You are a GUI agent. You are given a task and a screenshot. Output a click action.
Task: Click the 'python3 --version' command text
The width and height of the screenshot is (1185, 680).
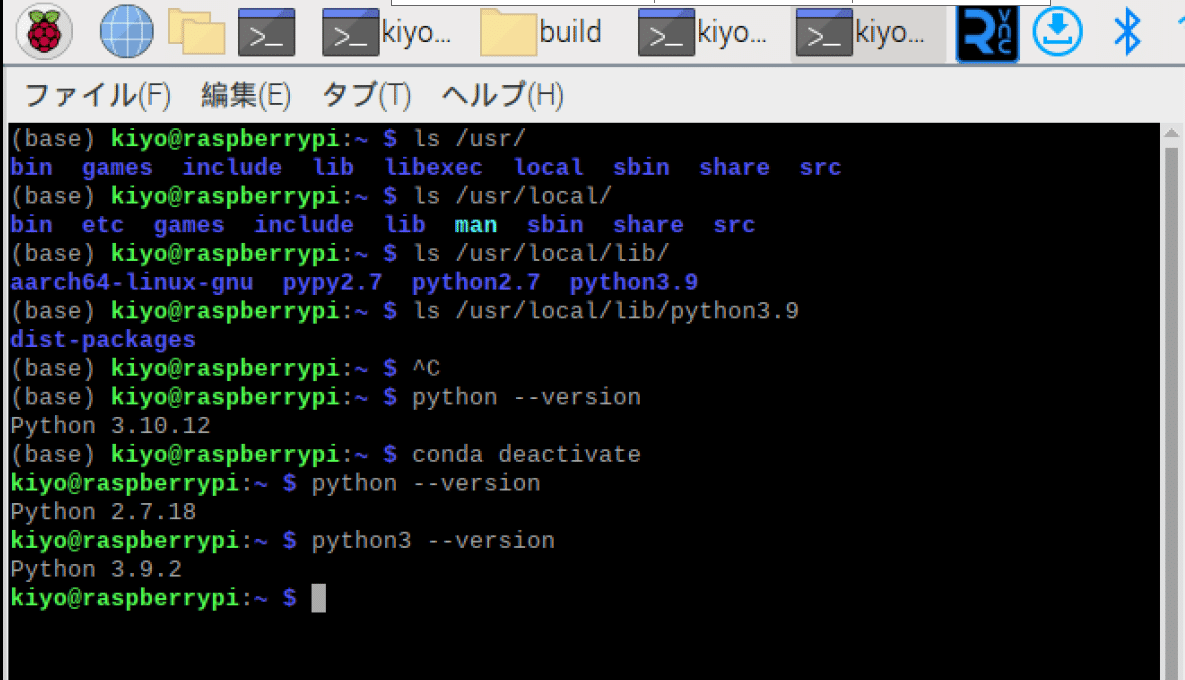pos(433,540)
